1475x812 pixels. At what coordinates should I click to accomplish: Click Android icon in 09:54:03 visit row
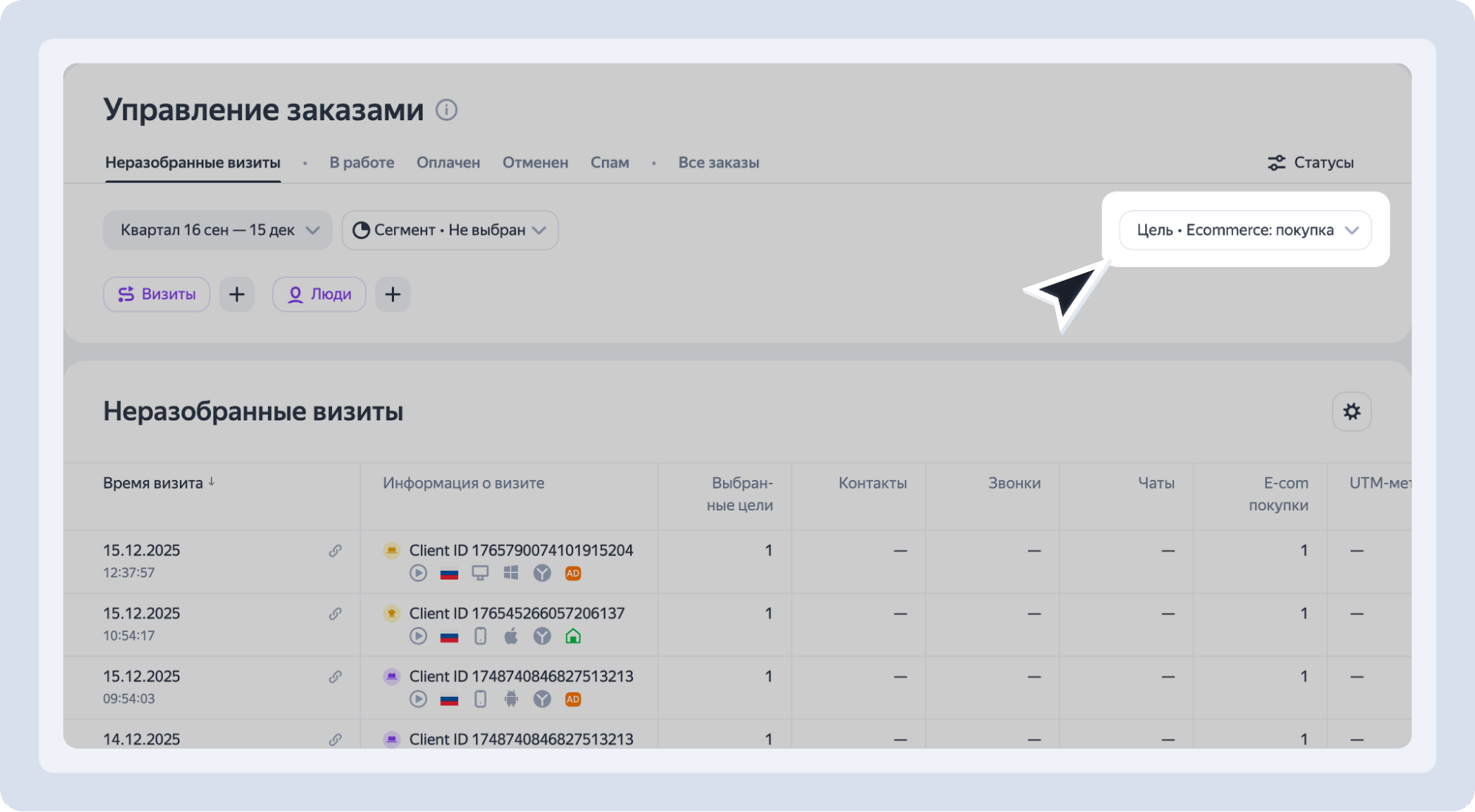coord(511,699)
